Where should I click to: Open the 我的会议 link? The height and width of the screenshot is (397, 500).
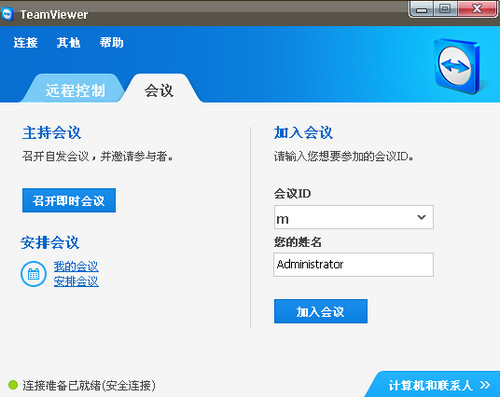click(x=76, y=266)
